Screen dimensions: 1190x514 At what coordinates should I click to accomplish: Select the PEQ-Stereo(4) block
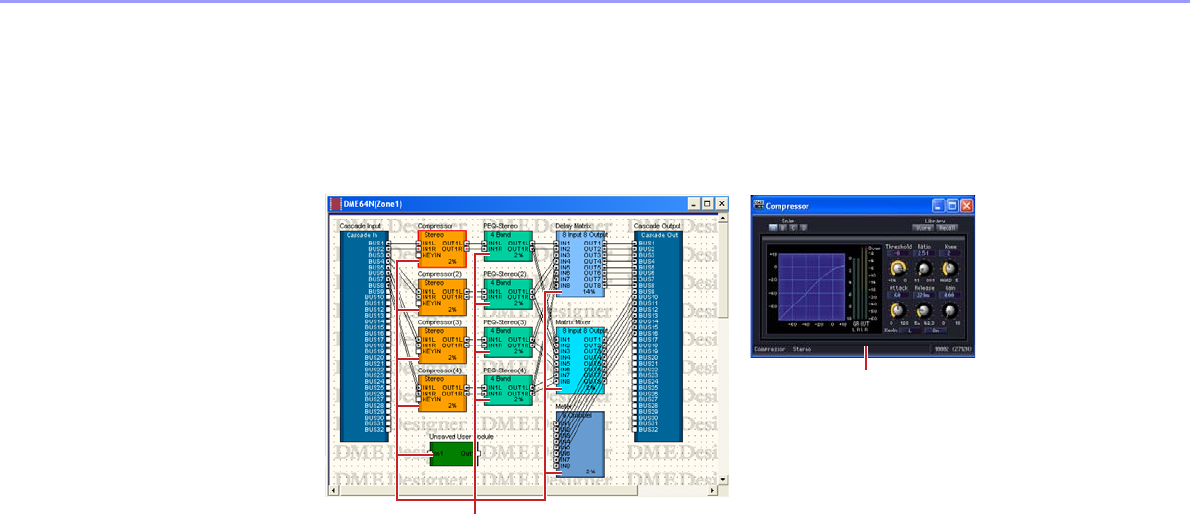click(x=508, y=390)
